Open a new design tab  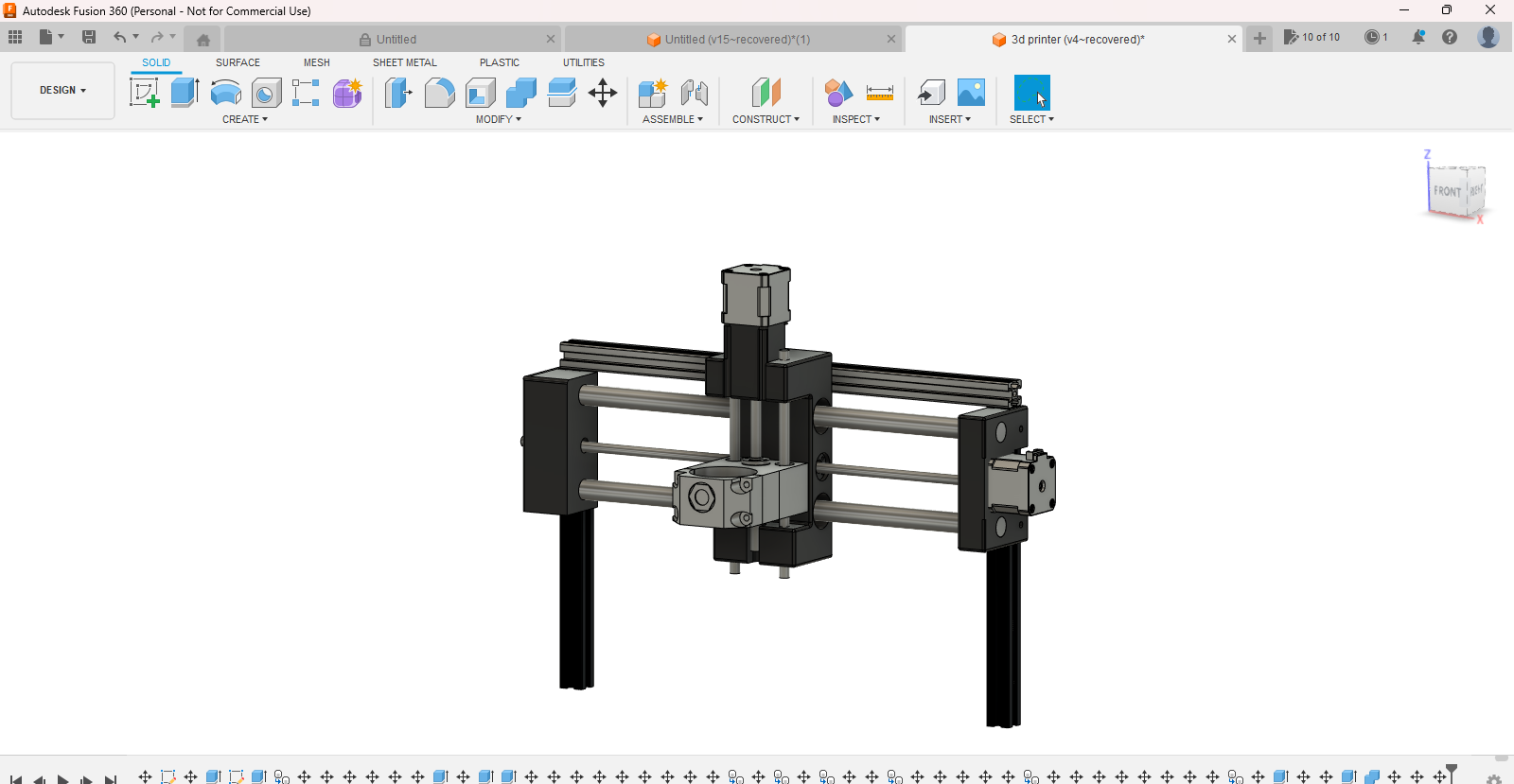click(1259, 38)
